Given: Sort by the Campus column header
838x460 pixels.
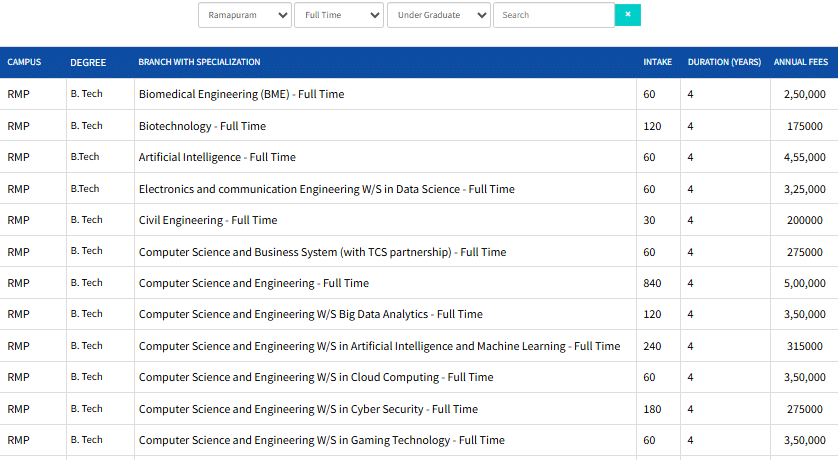Looking at the screenshot, I should (x=24, y=62).
